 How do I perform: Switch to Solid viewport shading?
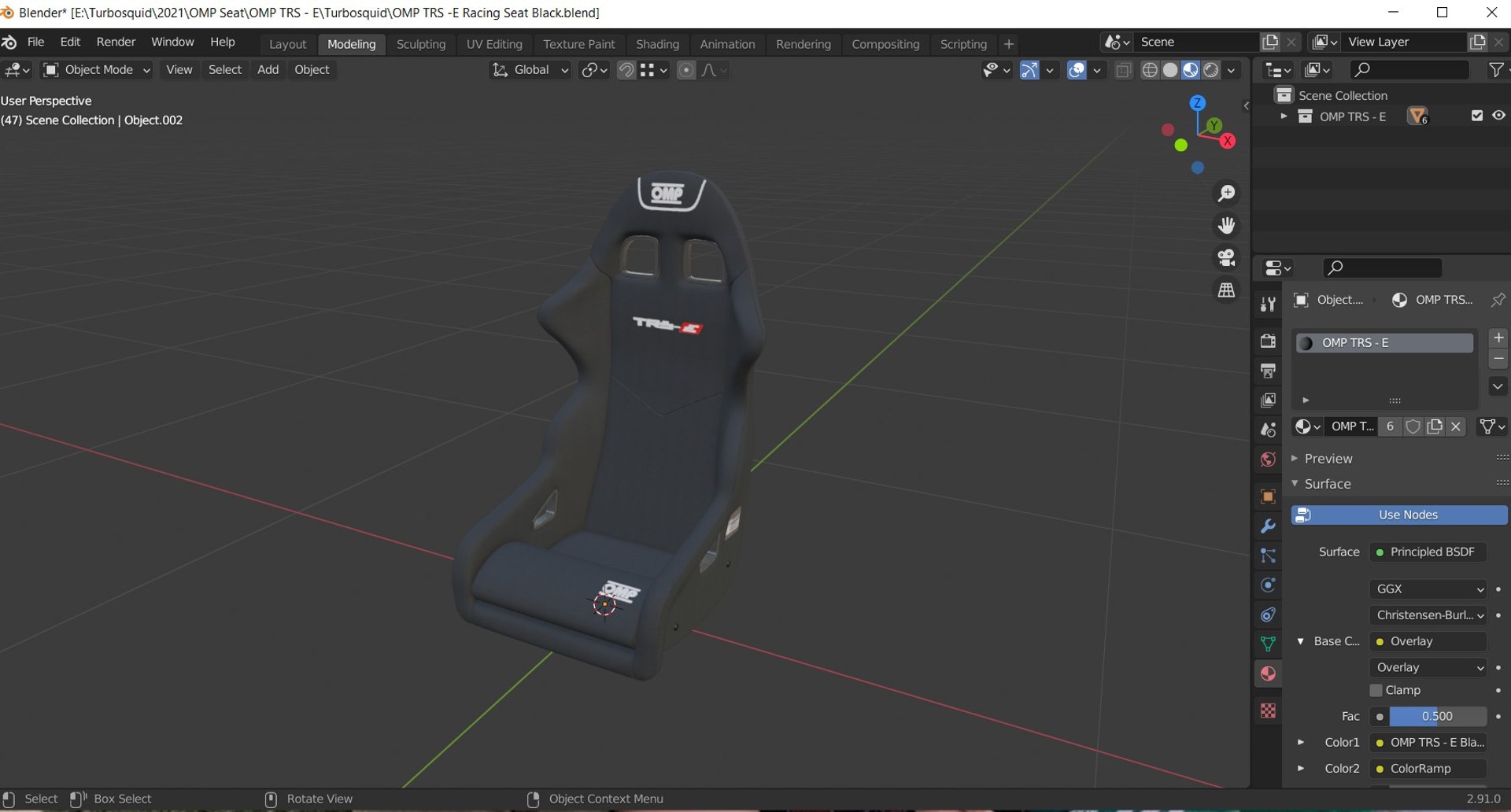pyautogui.click(x=1170, y=70)
